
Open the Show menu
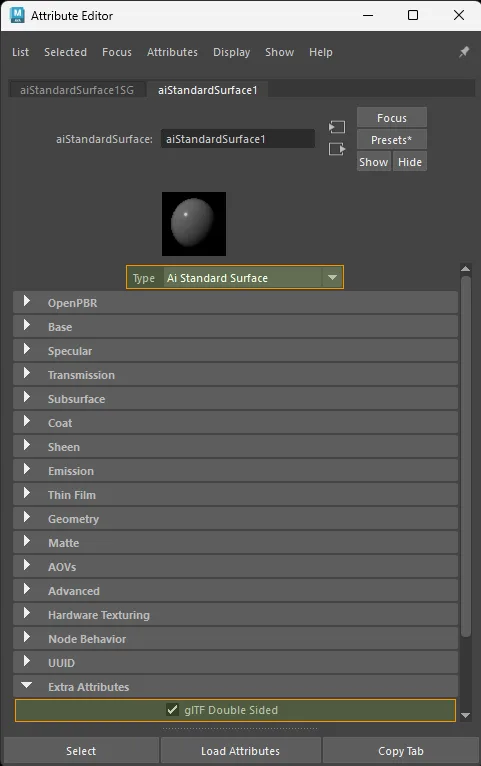(279, 52)
